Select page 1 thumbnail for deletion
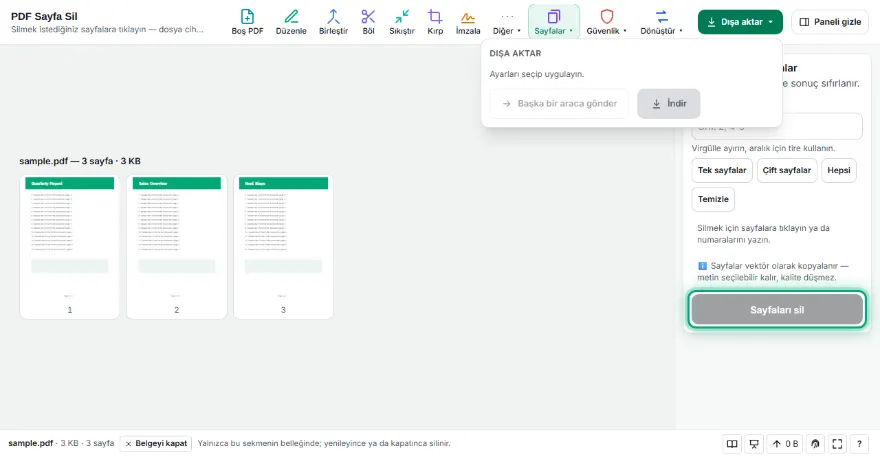The width and height of the screenshot is (880, 457). (x=70, y=247)
